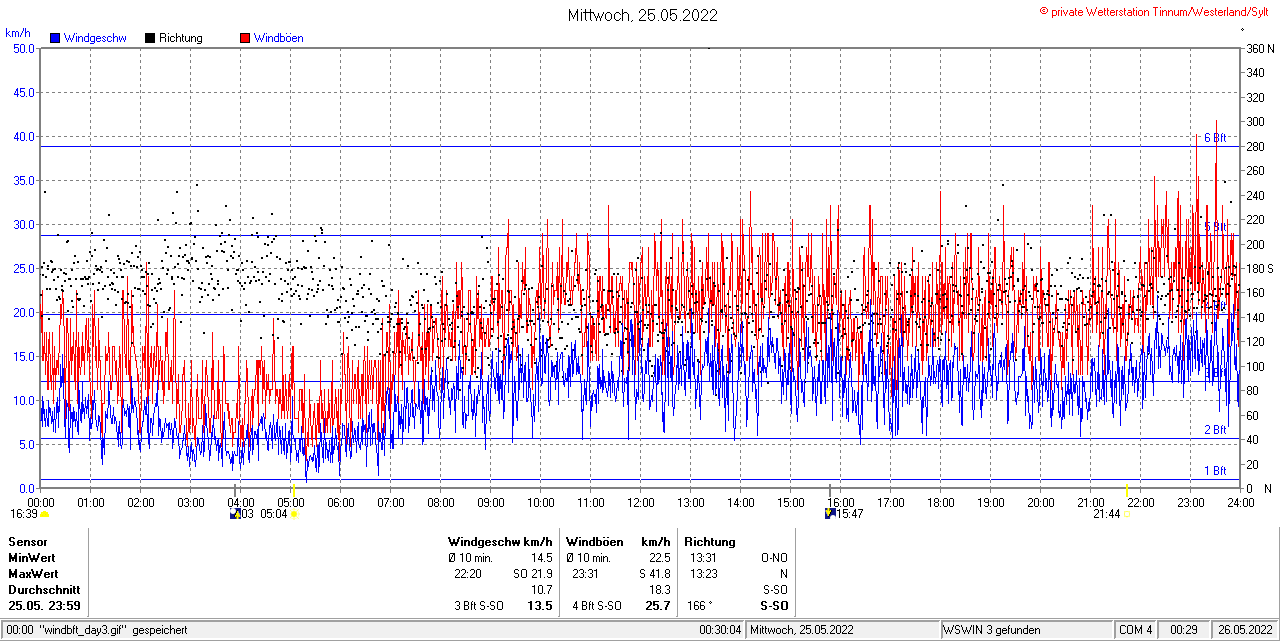Click the chart title Mittwoch, 25.05.2022
1280x641 pixels.
(642, 15)
